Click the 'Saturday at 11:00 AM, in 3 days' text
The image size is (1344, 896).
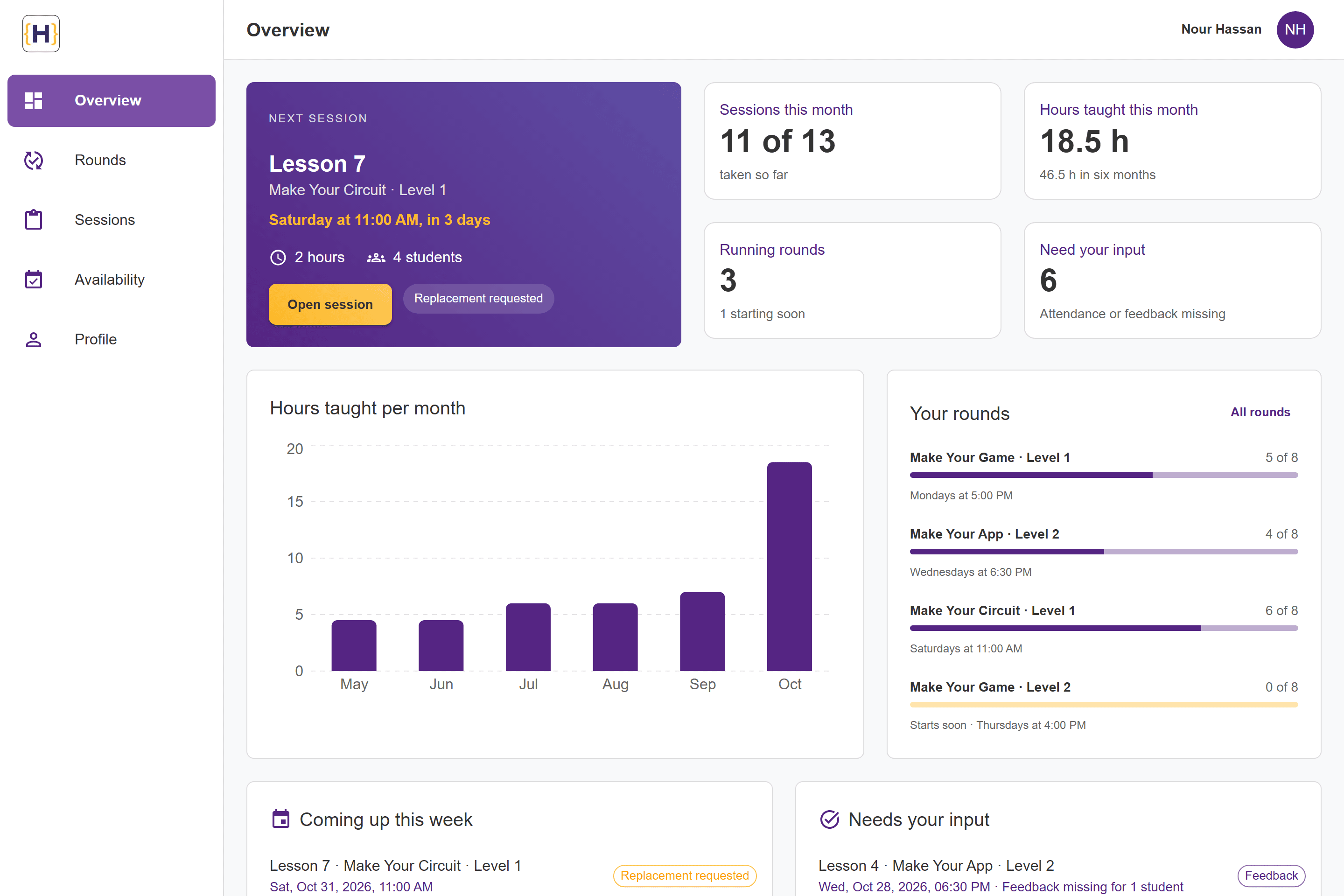(379, 220)
